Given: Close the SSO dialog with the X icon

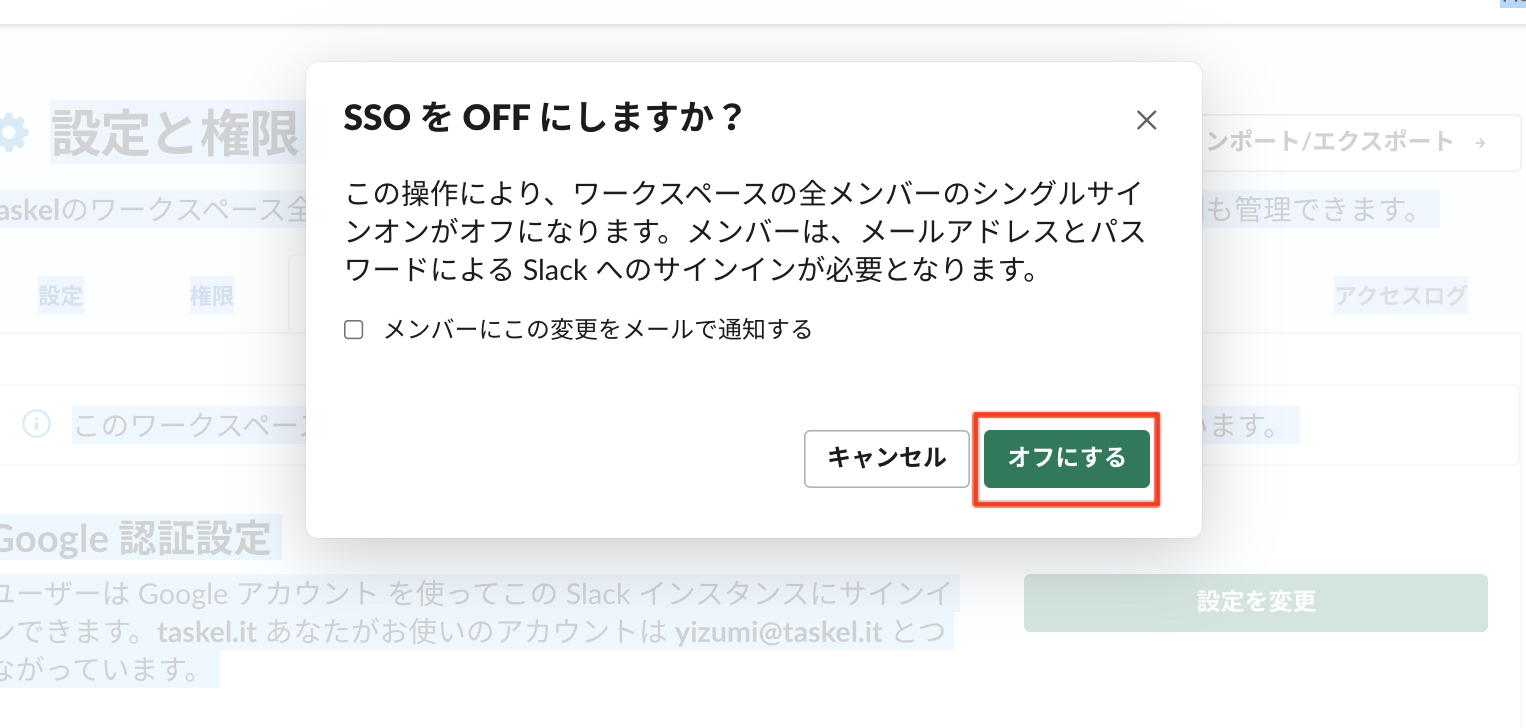Looking at the screenshot, I should click(1146, 121).
